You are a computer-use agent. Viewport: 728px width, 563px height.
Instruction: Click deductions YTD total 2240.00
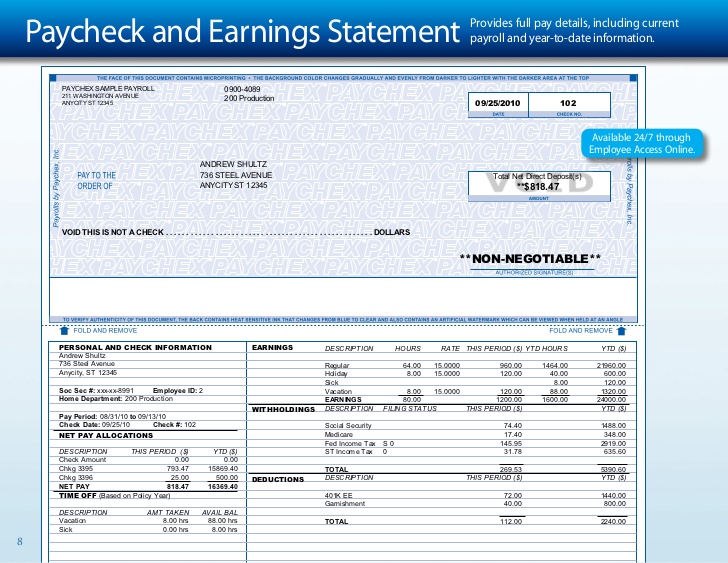click(613, 522)
